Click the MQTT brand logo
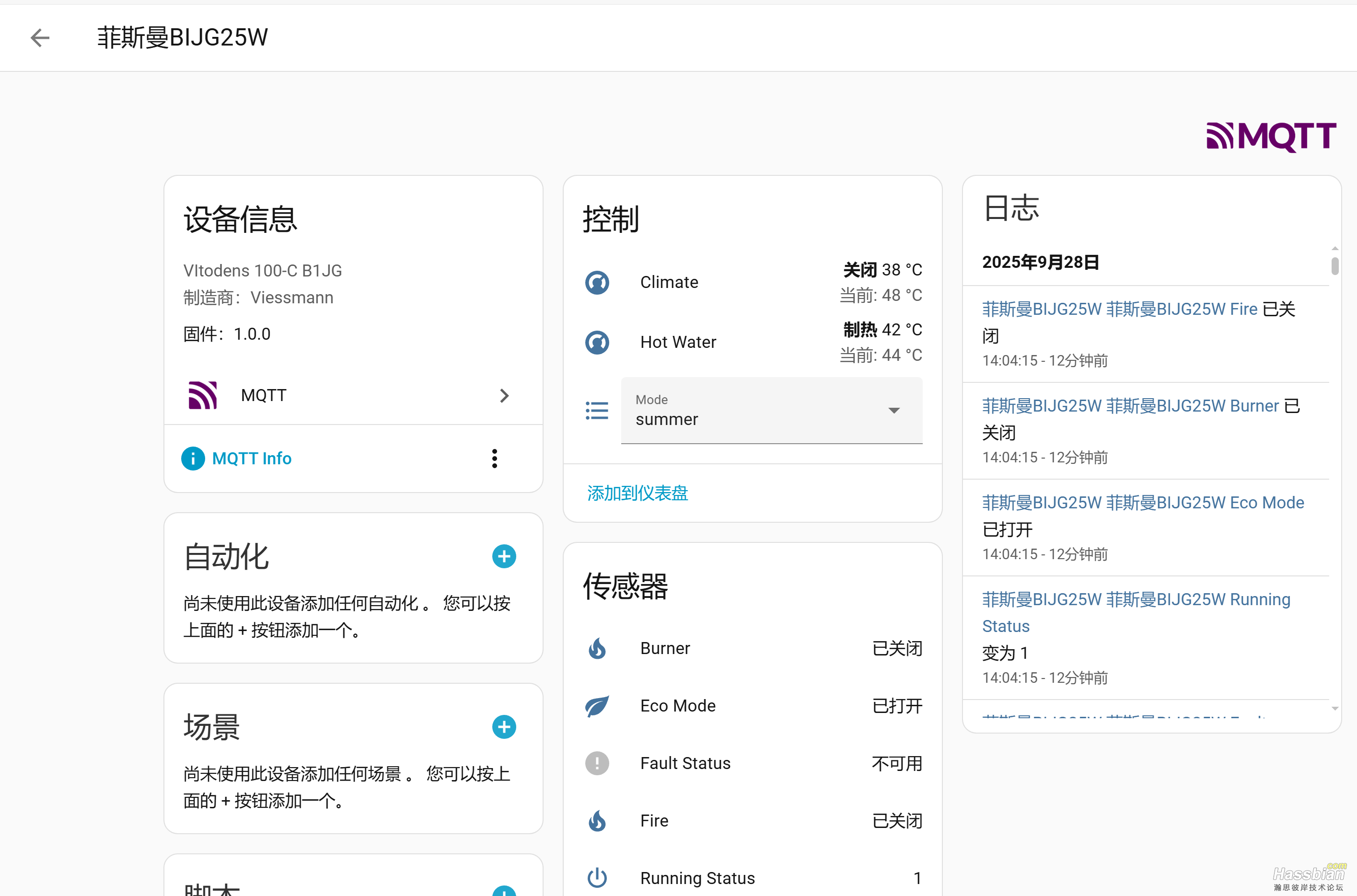The height and width of the screenshot is (896, 1357). click(1271, 137)
